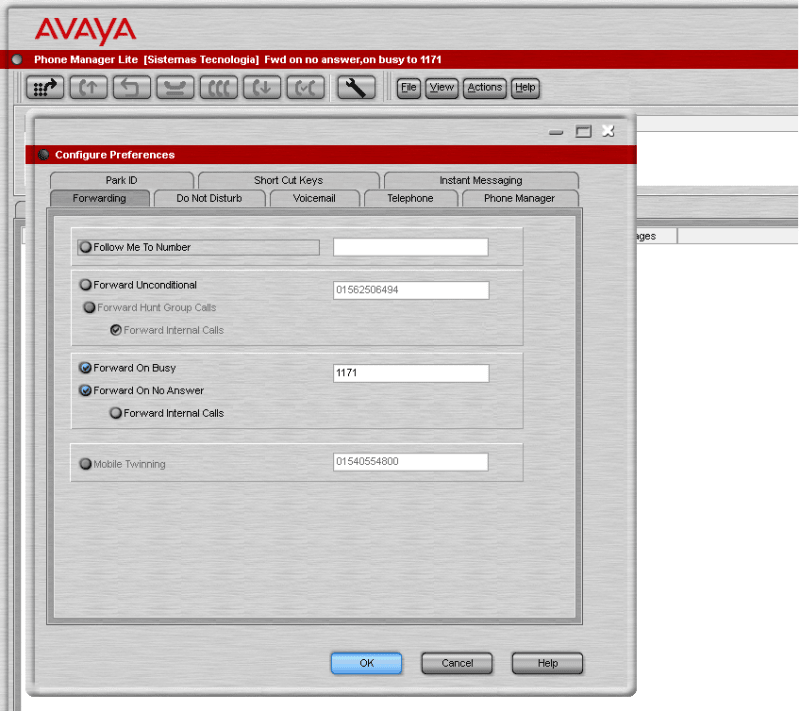Click the Cancel button
This screenshot has width=800, height=711.
point(457,663)
